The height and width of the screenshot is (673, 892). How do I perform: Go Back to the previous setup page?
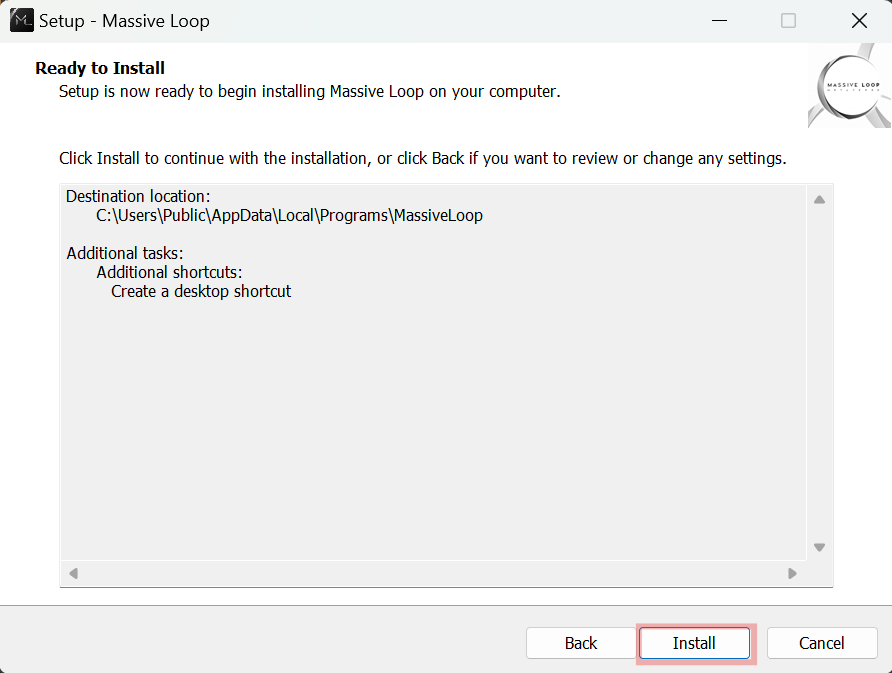click(x=581, y=643)
